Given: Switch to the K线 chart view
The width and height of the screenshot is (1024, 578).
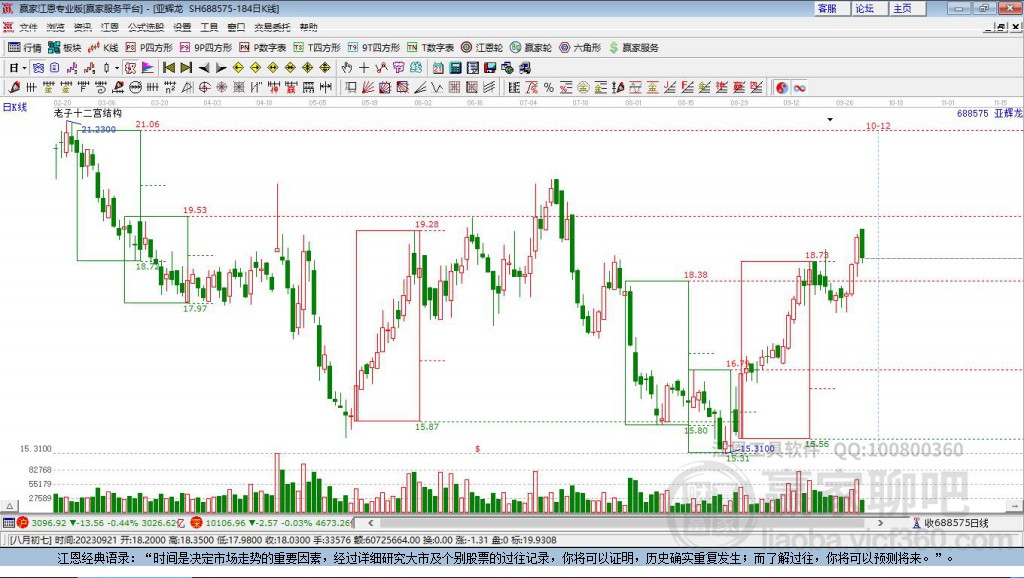Looking at the screenshot, I should pyautogui.click(x=104, y=48).
